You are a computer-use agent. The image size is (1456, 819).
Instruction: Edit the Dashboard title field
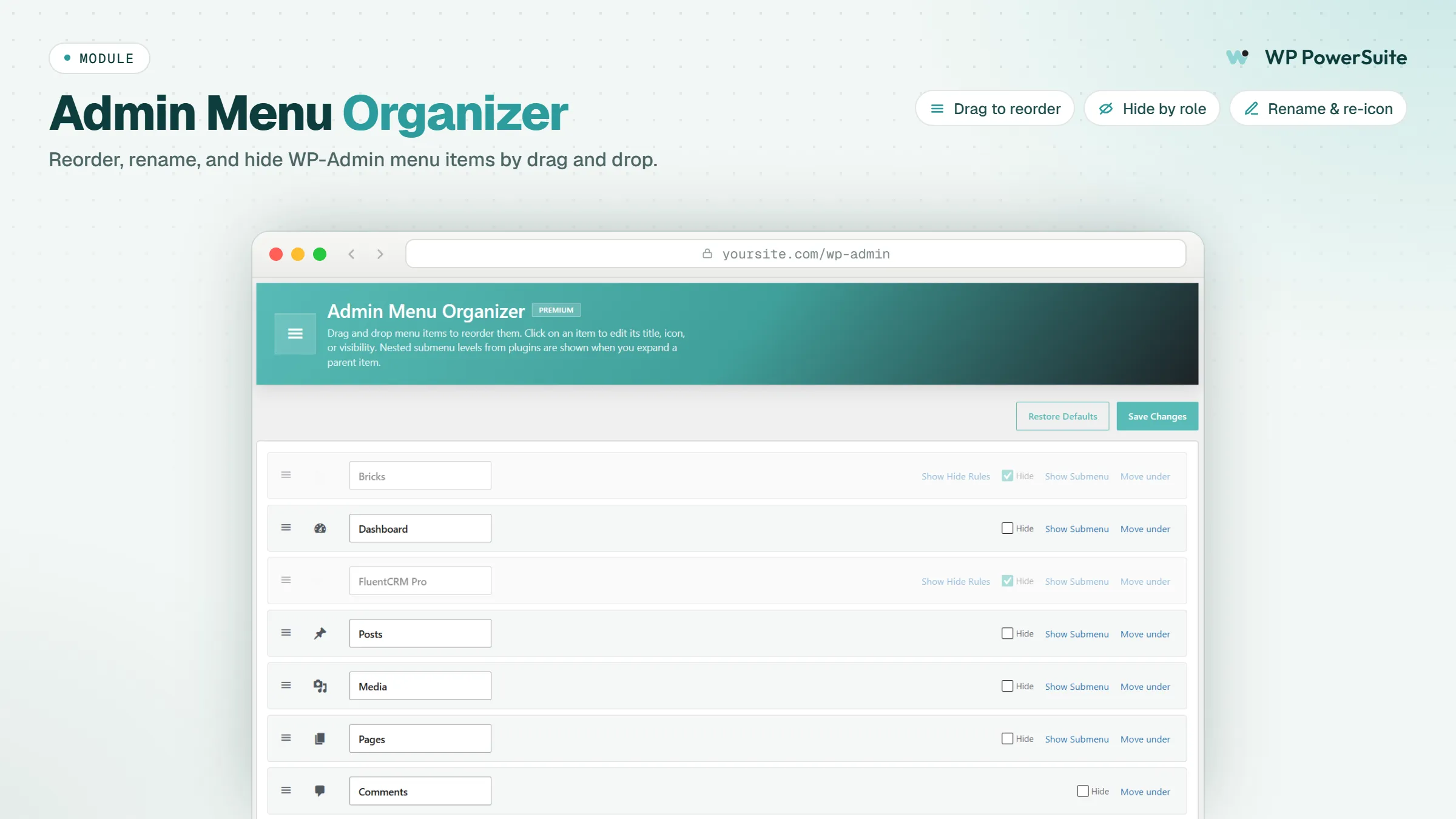click(x=420, y=528)
